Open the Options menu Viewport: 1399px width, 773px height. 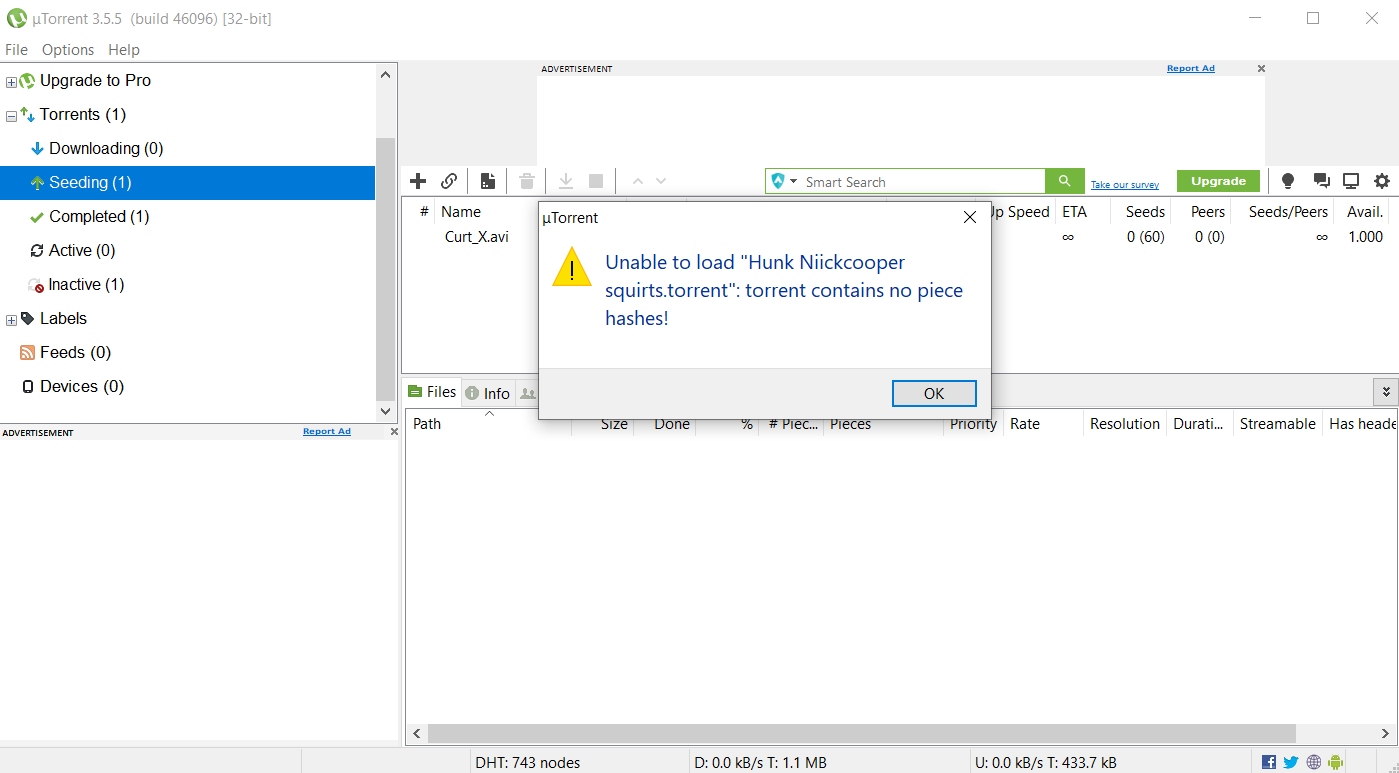point(68,49)
